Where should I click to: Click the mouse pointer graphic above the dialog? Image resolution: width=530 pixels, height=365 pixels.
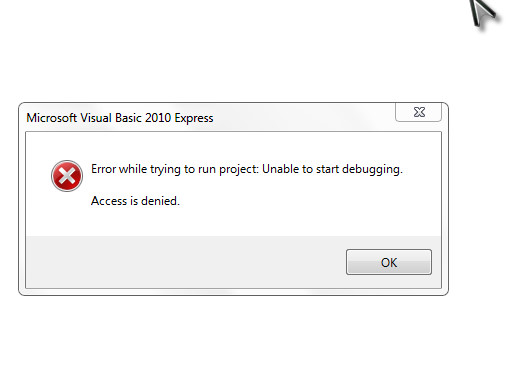pyautogui.click(x=483, y=14)
